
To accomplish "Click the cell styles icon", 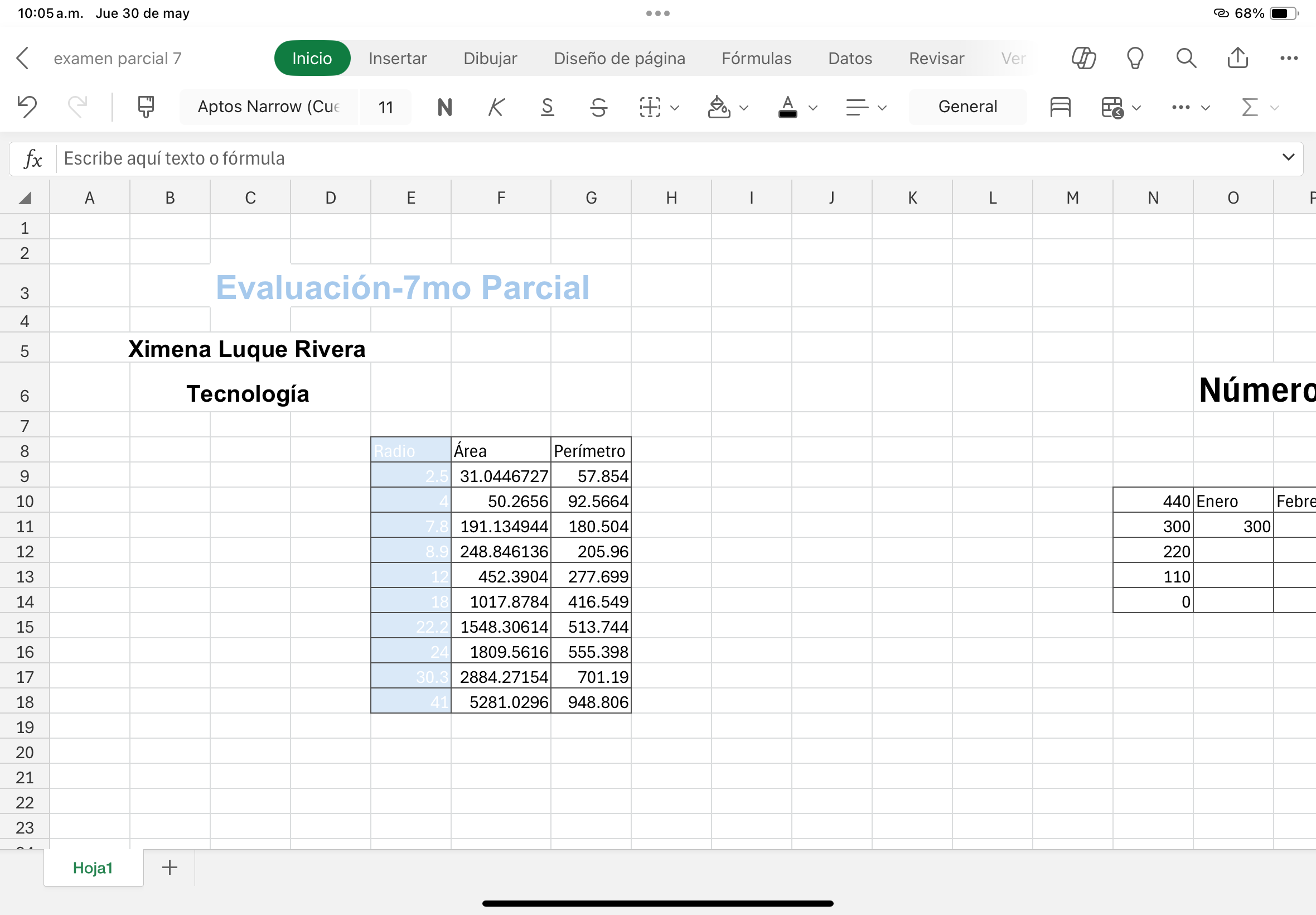I will [1060, 107].
